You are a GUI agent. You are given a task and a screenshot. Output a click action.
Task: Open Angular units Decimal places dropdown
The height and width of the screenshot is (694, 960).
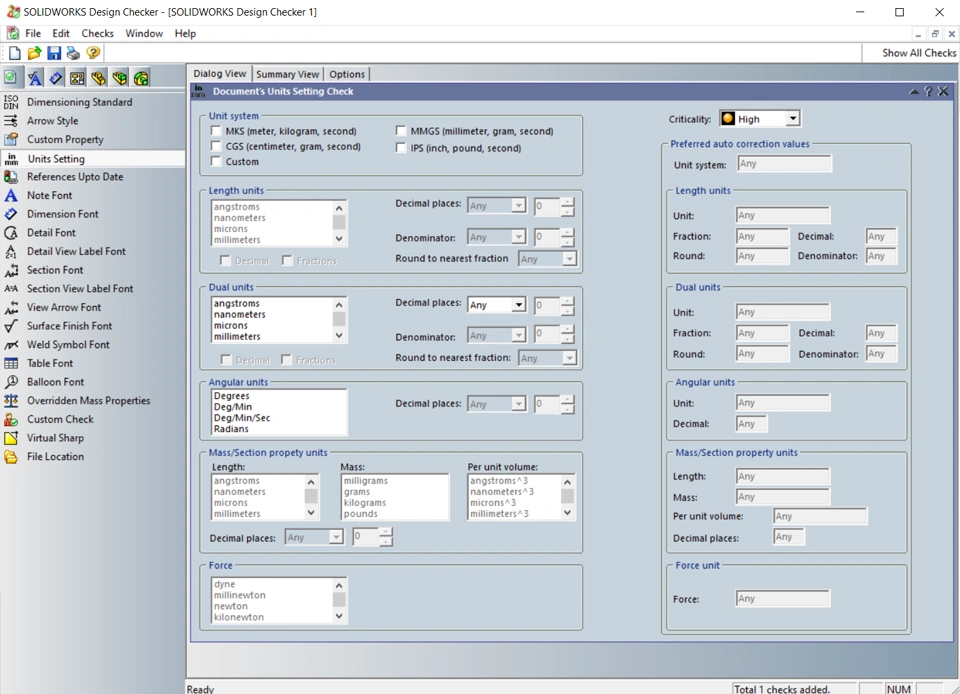519,404
